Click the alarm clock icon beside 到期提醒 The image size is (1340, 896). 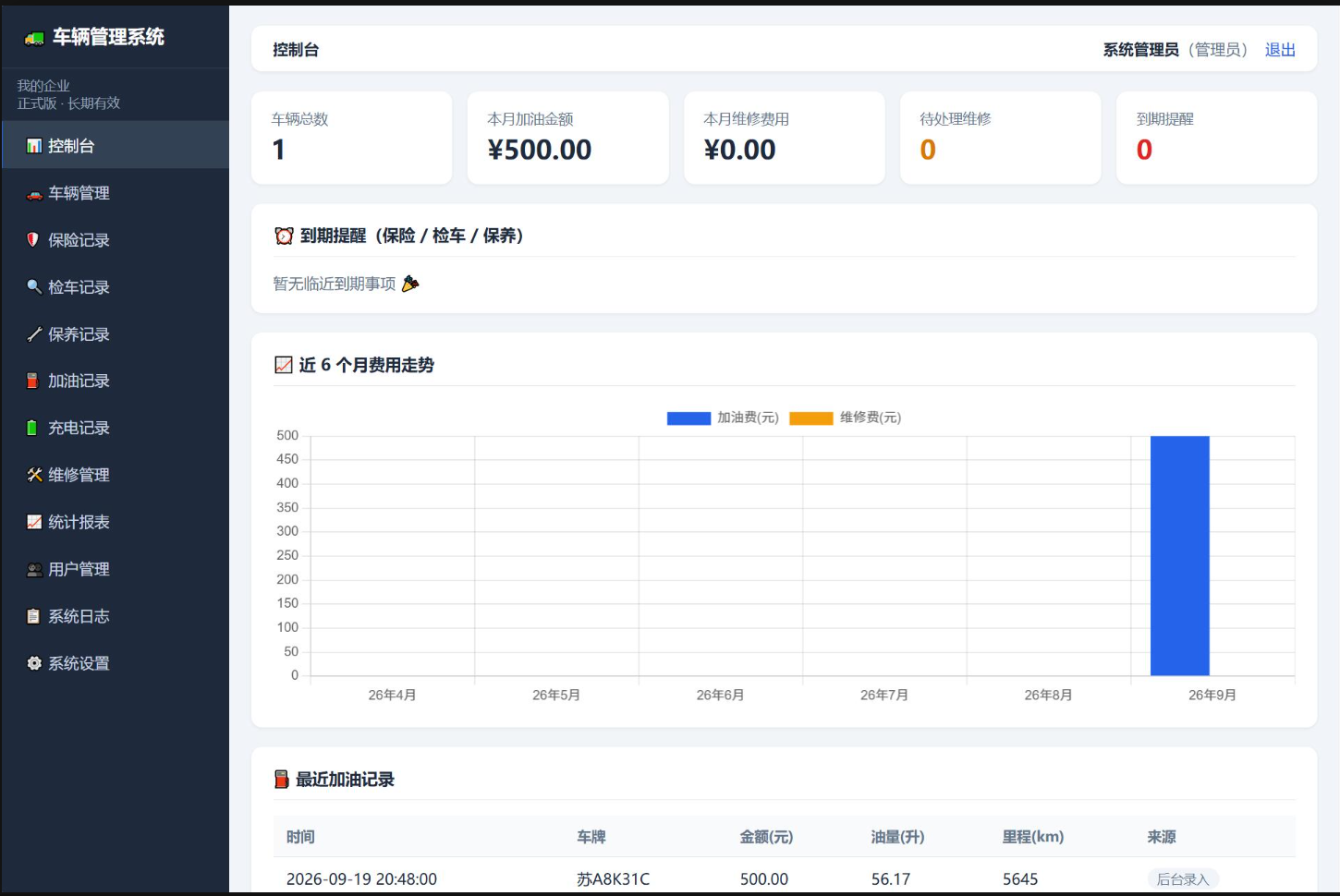[x=284, y=236]
